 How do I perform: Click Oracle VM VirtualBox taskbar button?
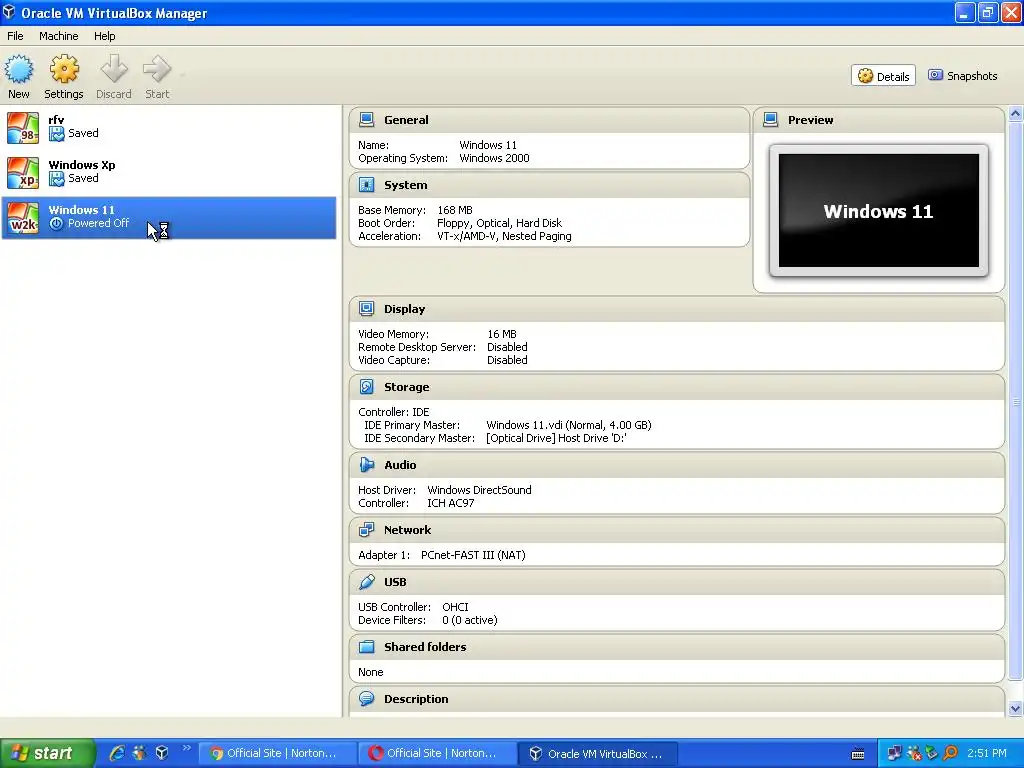[597, 753]
